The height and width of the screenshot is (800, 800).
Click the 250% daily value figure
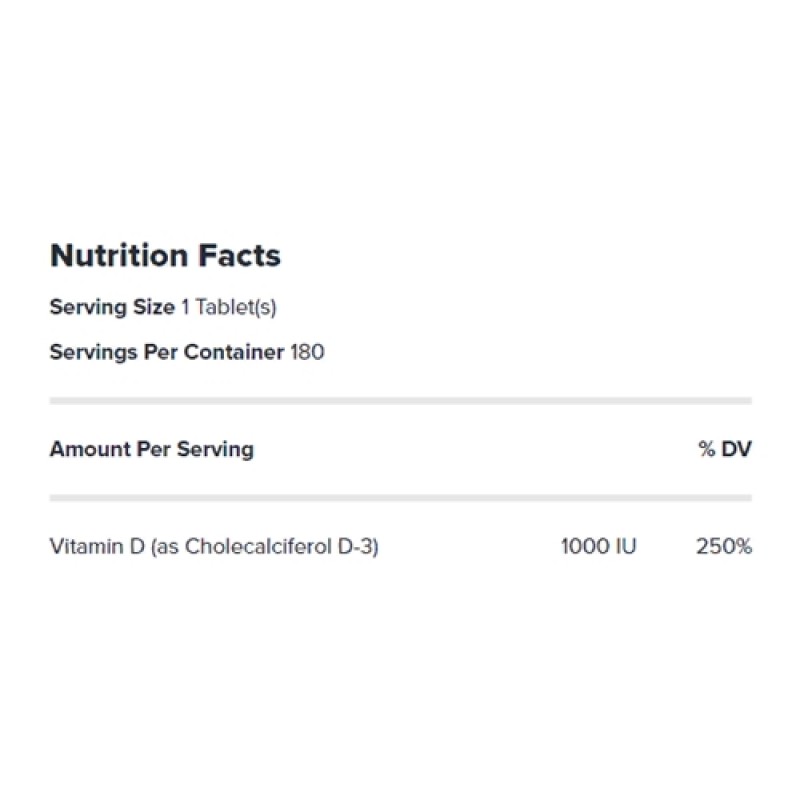pyautogui.click(x=724, y=546)
